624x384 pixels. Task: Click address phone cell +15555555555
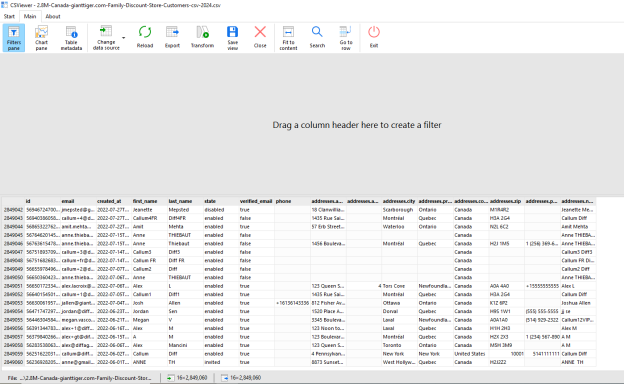click(542, 286)
